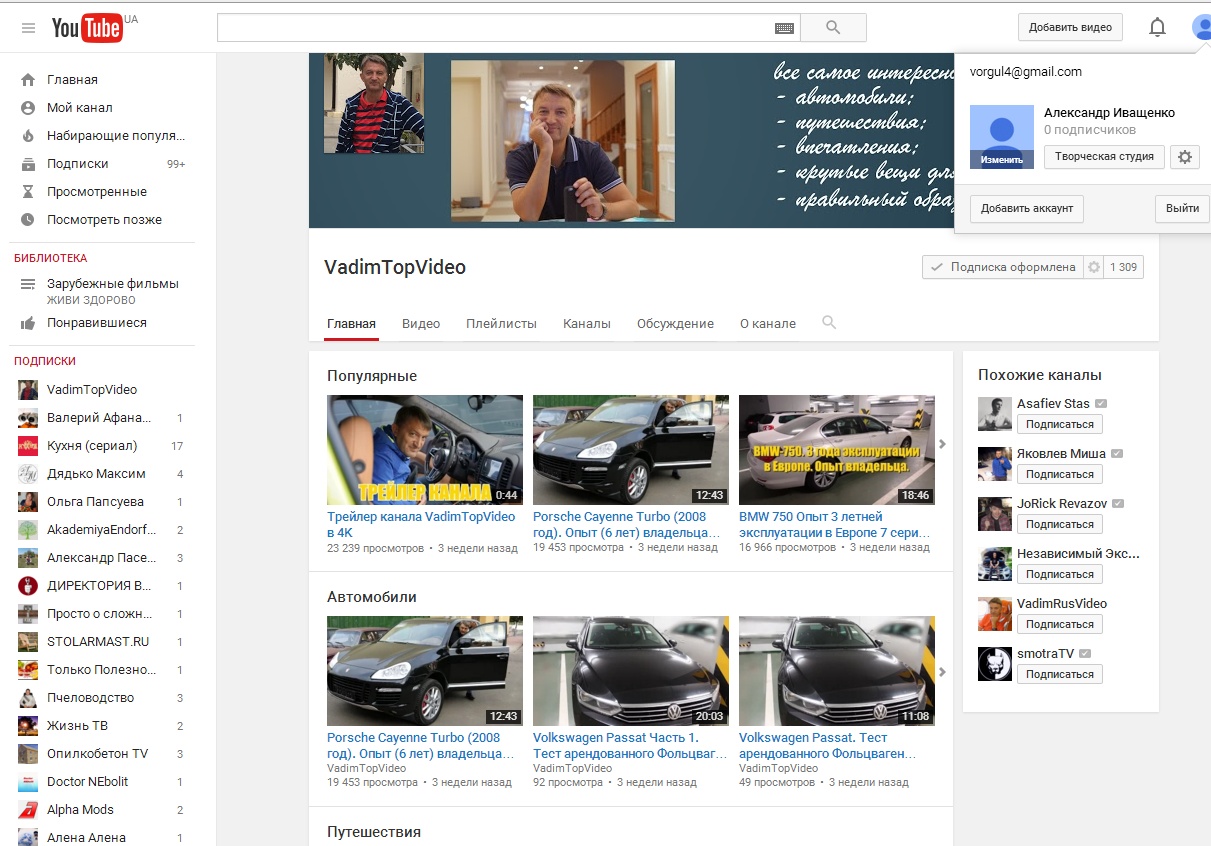Open subscription settings gear beside Подписка оформлена
This screenshot has height=846, width=1211.
[x=1094, y=267]
